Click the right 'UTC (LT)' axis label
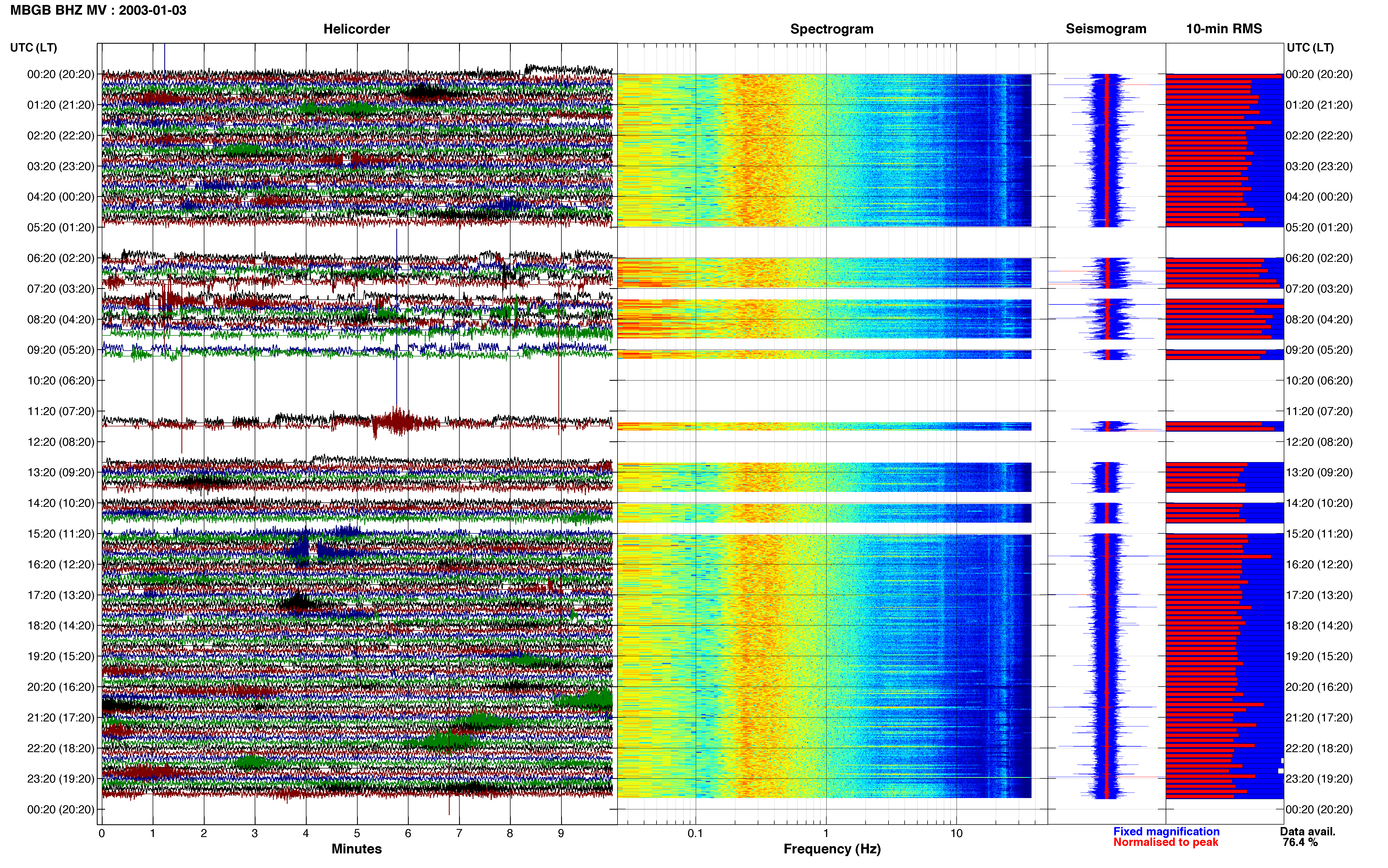1388x868 pixels. [x=1310, y=48]
